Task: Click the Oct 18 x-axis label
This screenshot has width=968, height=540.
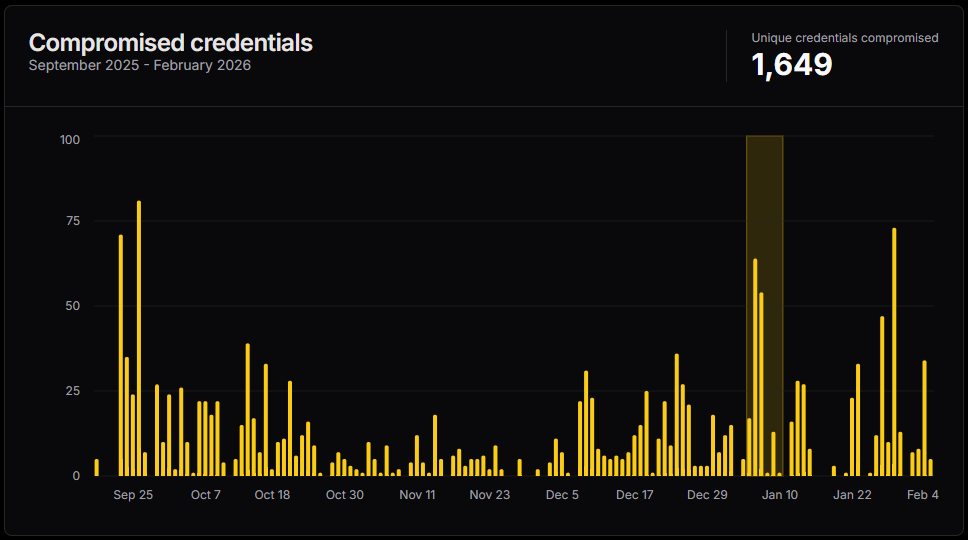Action: click(272, 495)
